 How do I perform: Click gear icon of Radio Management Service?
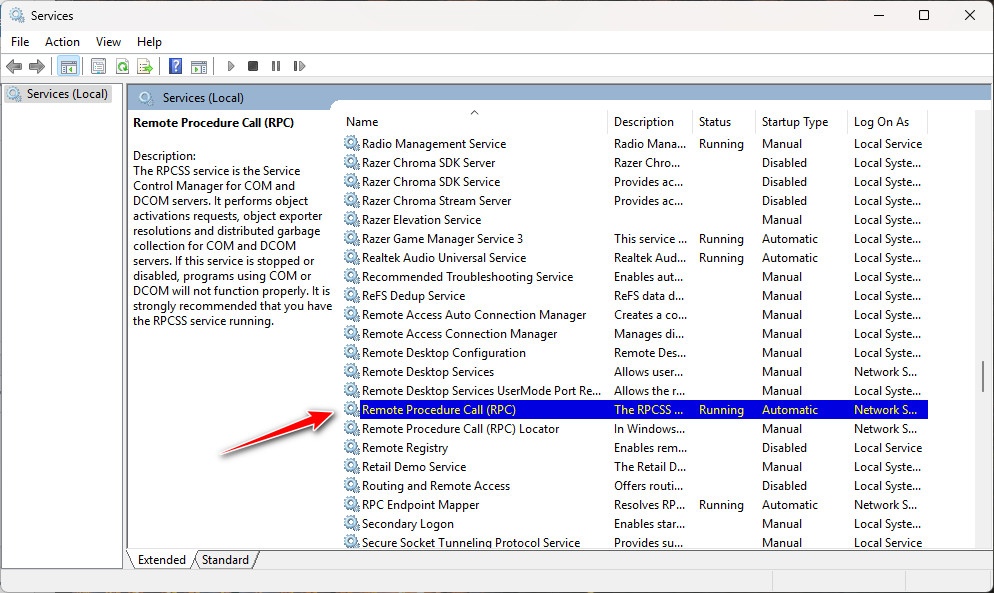352,143
